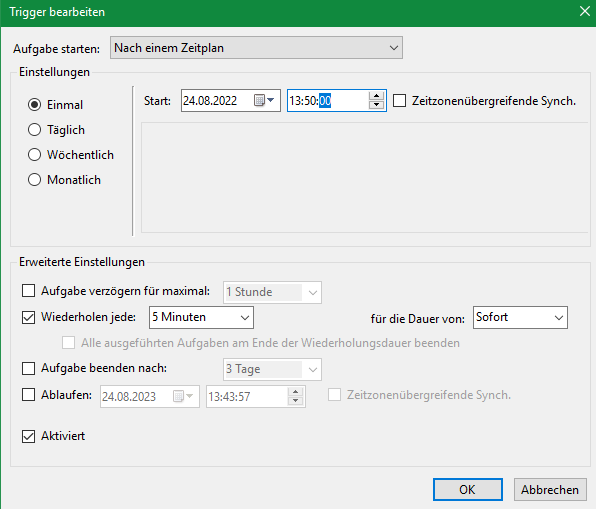Increase the start time with up arrow

pyautogui.click(x=376, y=96)
